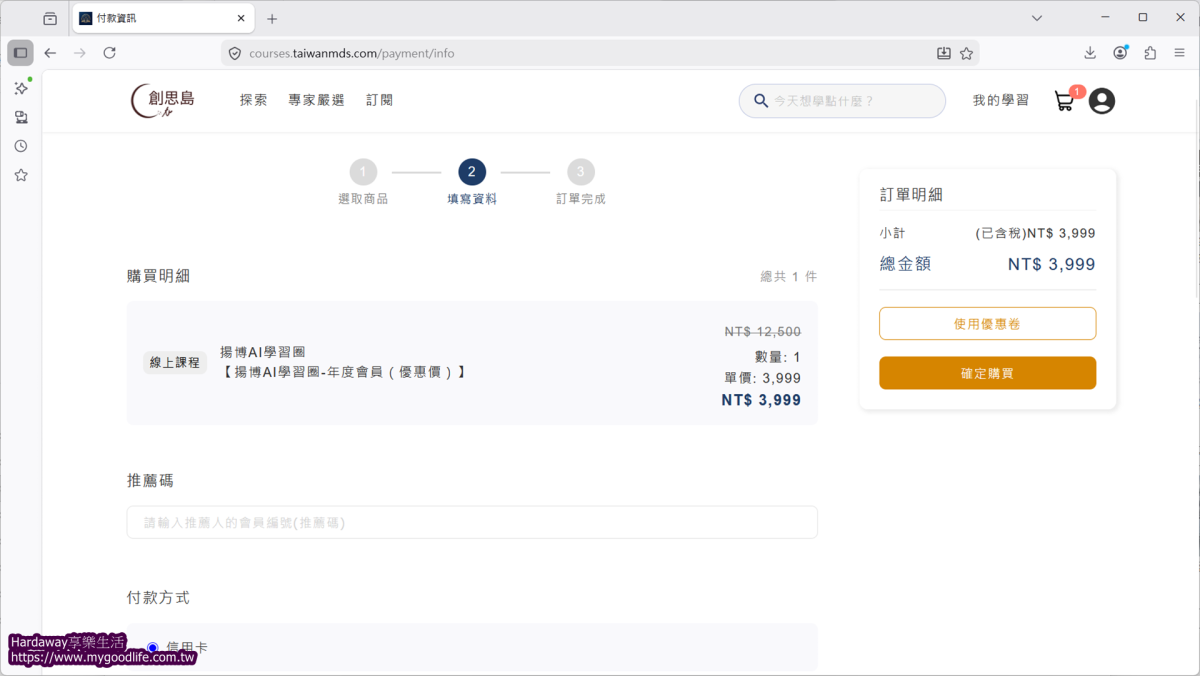The image size is (1200, 676).
Task: Click 揚博AI學習圈-年度會員（優惠價） text
Action: point(343,372)
